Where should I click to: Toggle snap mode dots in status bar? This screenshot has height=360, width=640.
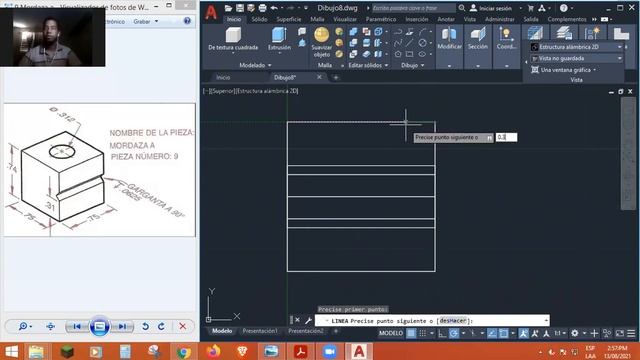423,333
